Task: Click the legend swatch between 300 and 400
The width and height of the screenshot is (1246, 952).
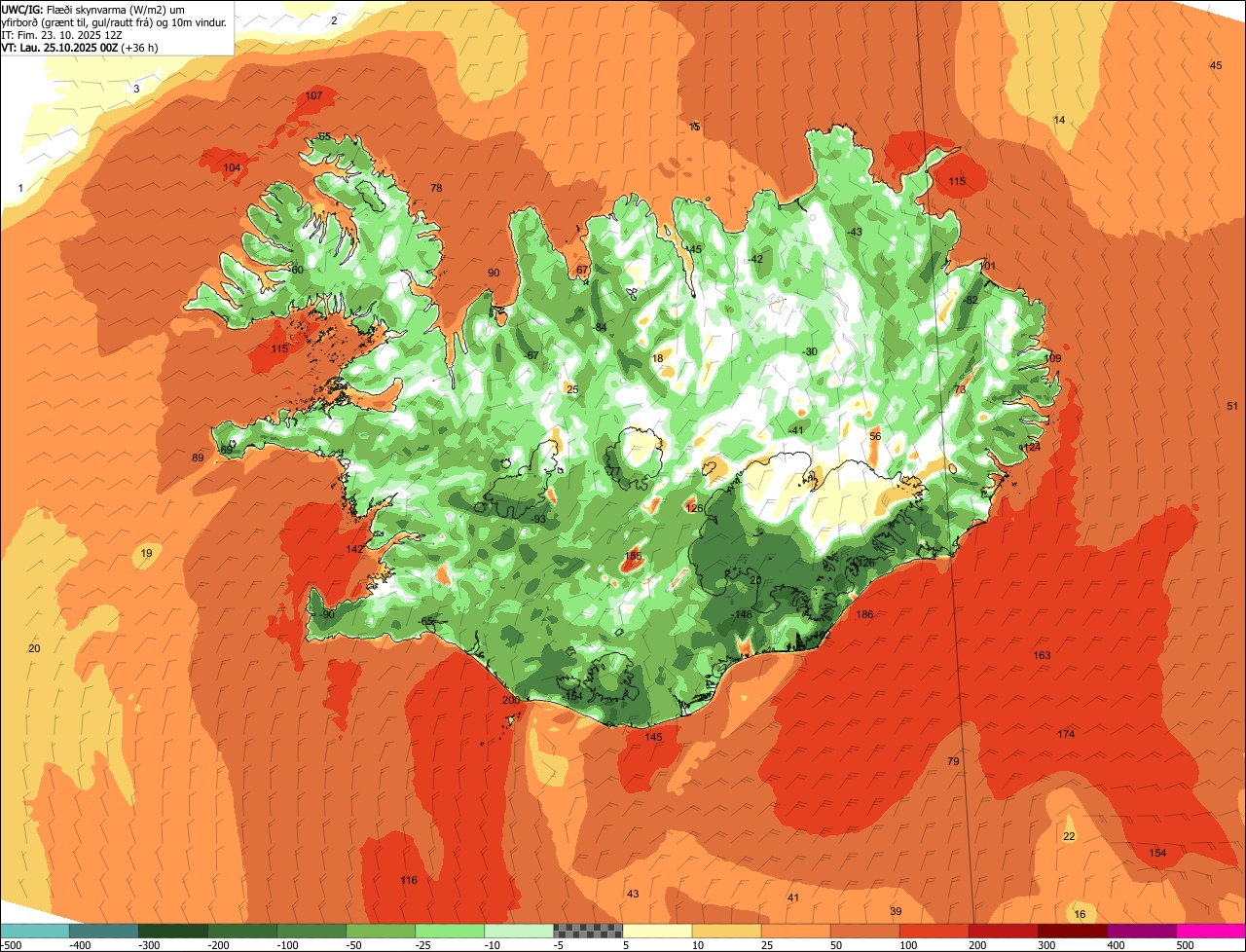Action: click(x=1073, y=931)
